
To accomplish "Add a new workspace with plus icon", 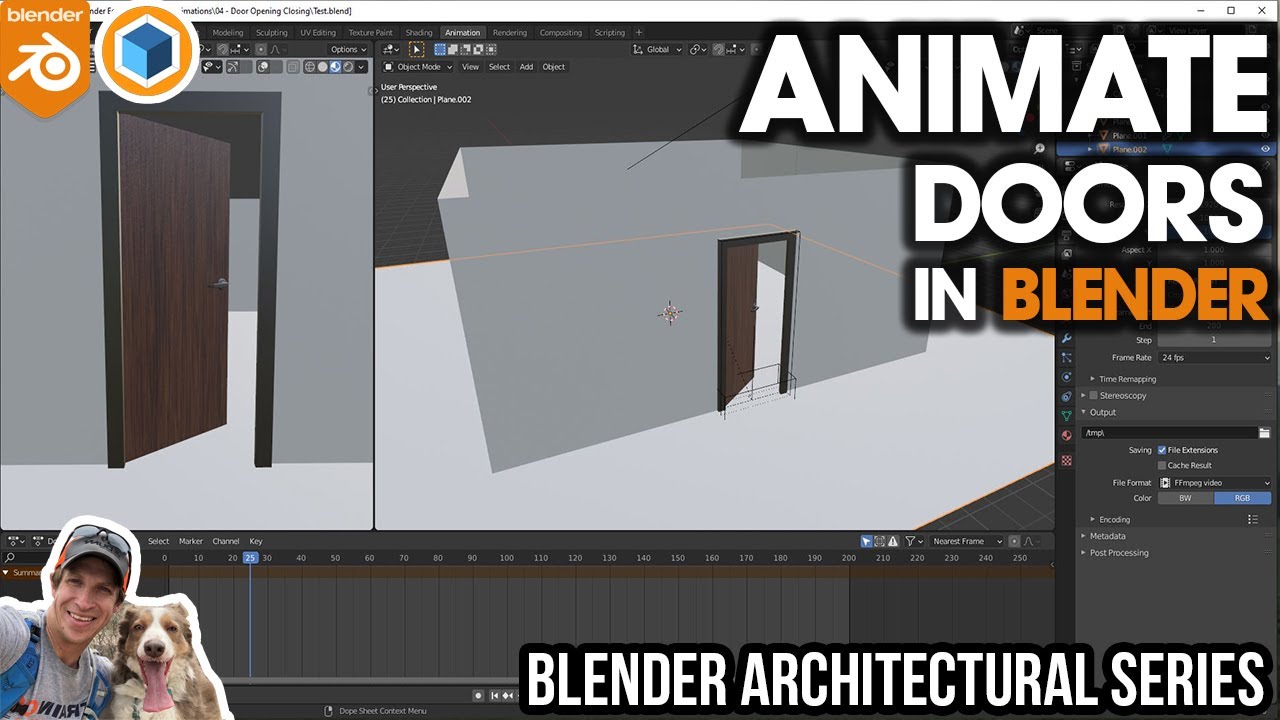I will click(x=639, y=32).
